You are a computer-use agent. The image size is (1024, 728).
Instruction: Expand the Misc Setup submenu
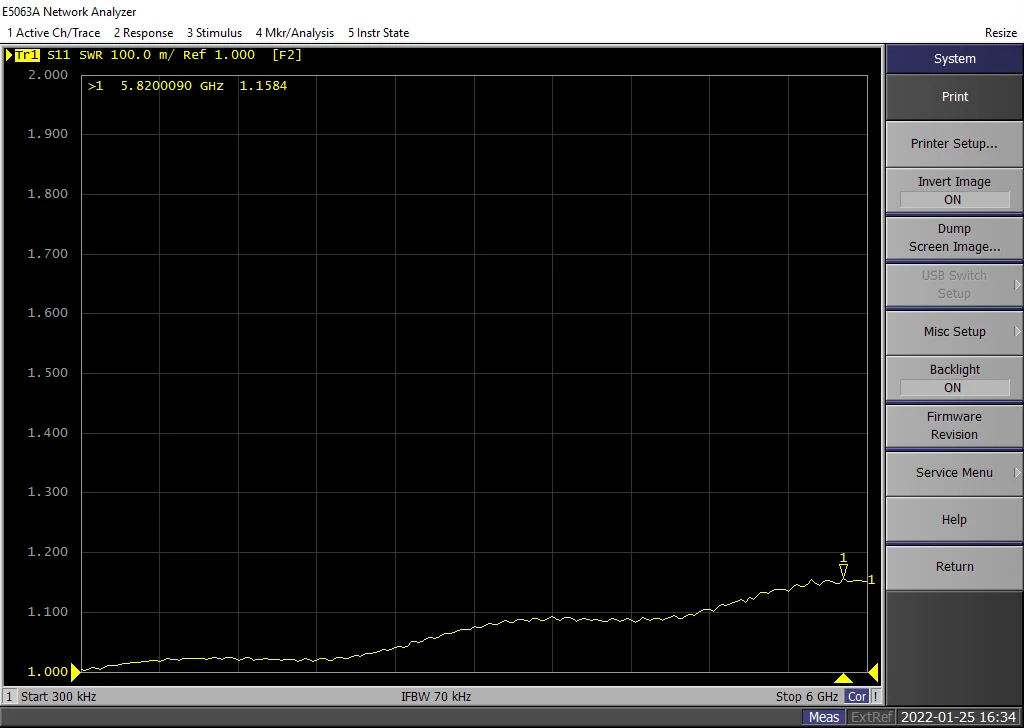pyautogui.click(x=954, y=332)
